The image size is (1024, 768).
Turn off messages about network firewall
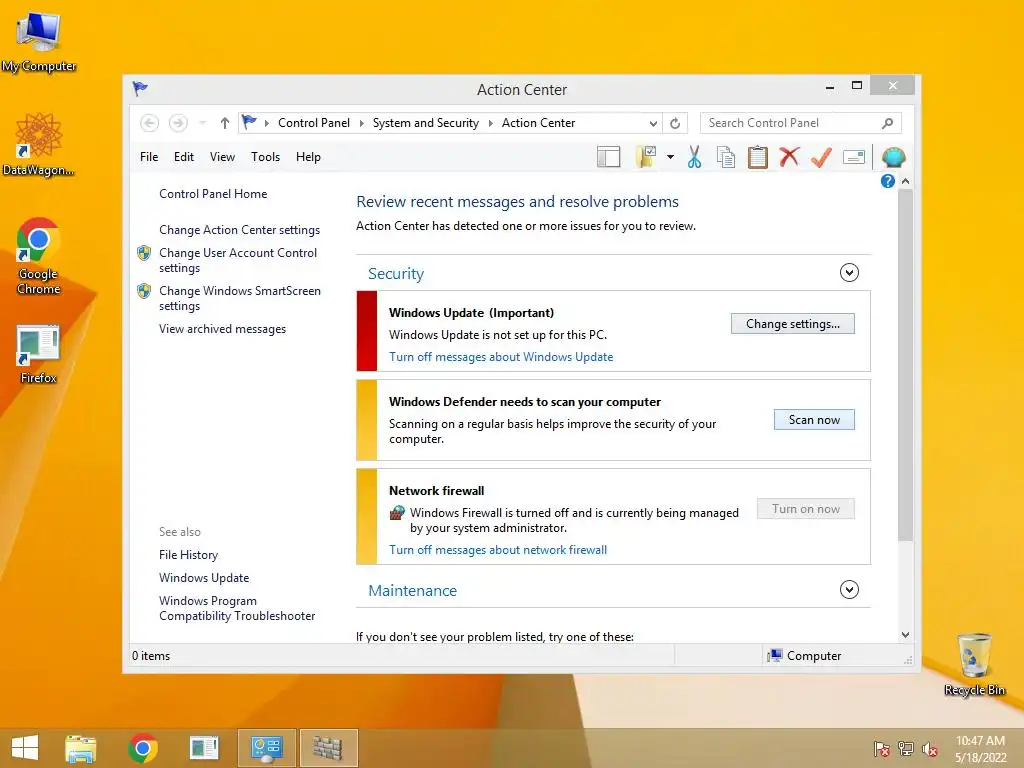pos(498,550)
